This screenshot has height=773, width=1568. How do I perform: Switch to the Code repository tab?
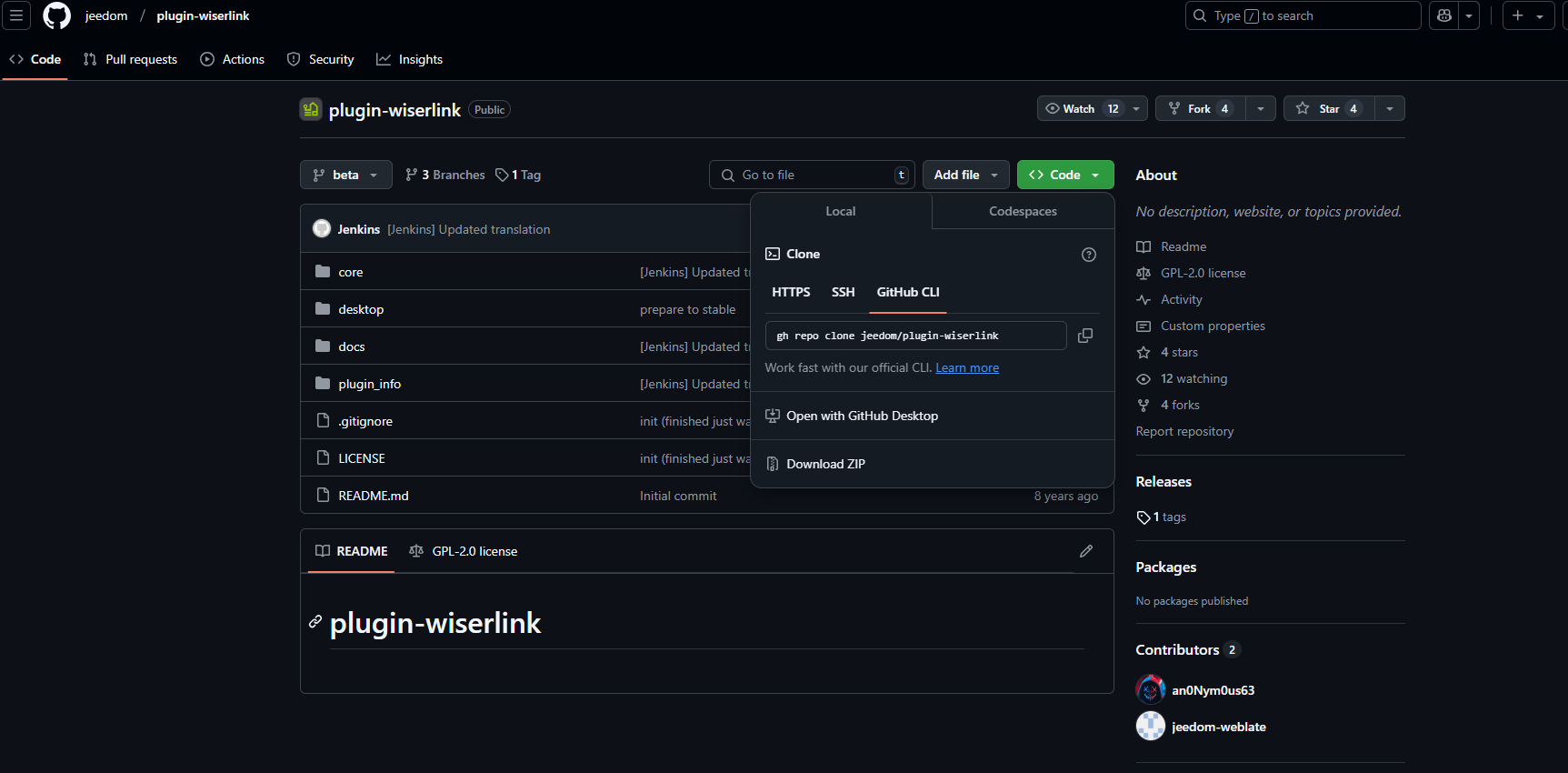tap(35, 59)
